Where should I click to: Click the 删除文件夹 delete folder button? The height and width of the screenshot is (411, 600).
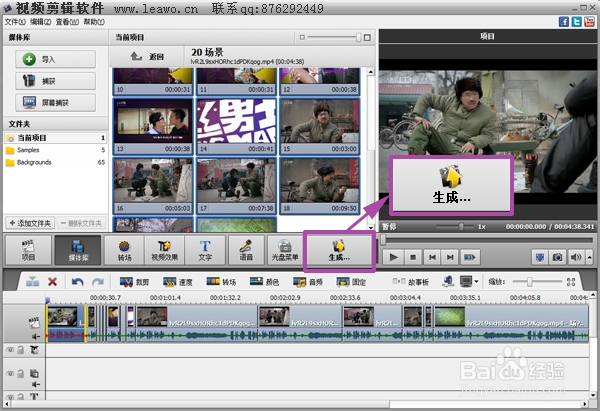[x=82, y=223]
